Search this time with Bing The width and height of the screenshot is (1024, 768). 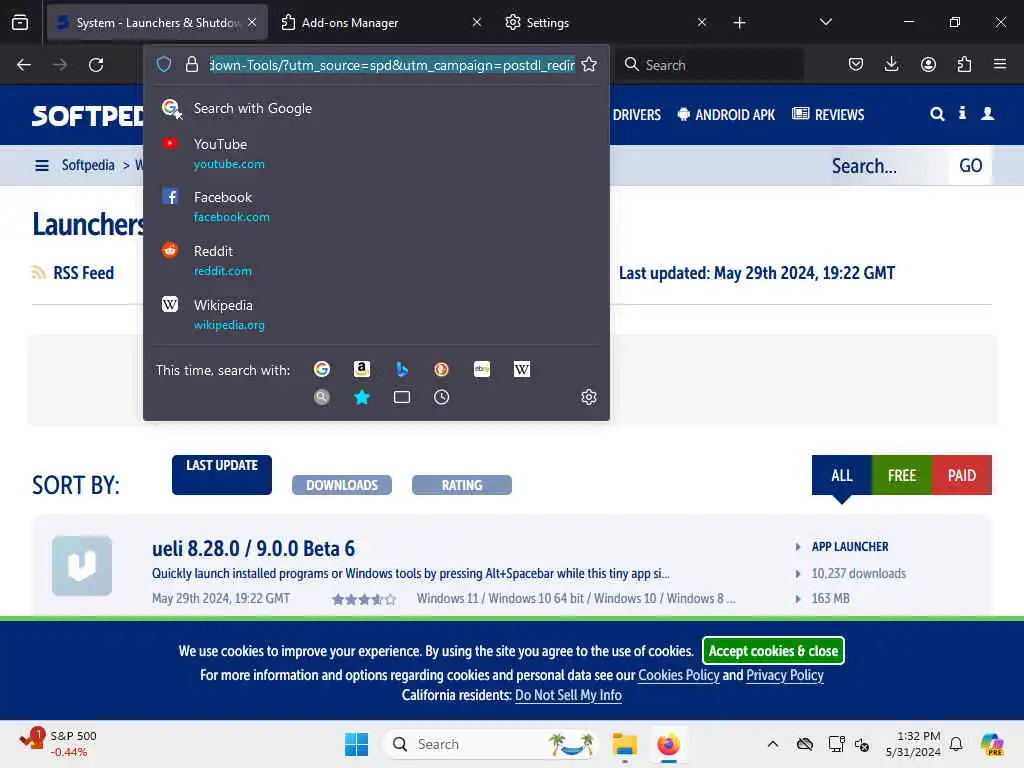[x=402, y=369]
